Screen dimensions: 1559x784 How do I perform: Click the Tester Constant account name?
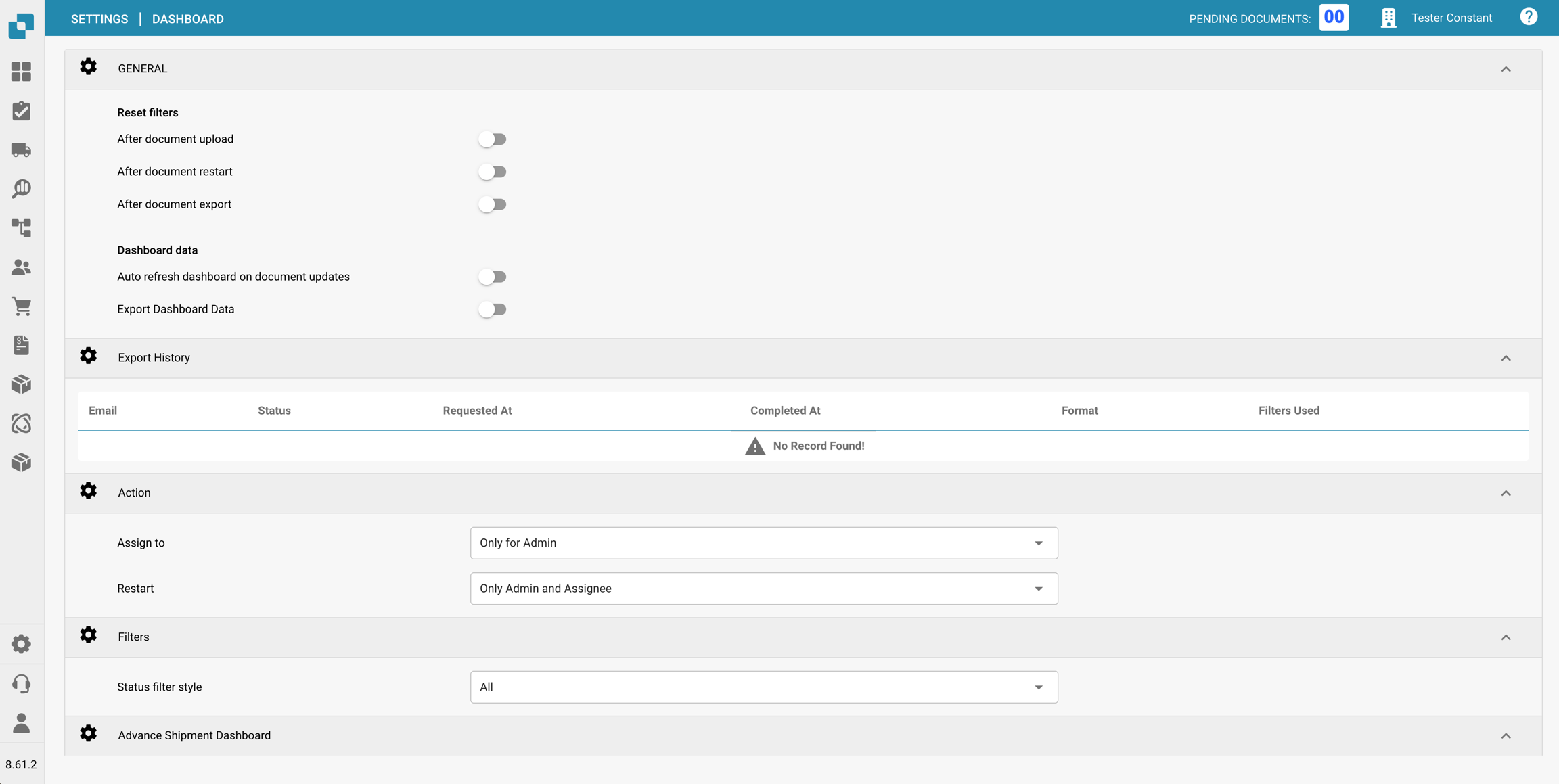pyautogui.click(x=1451, y=18)
